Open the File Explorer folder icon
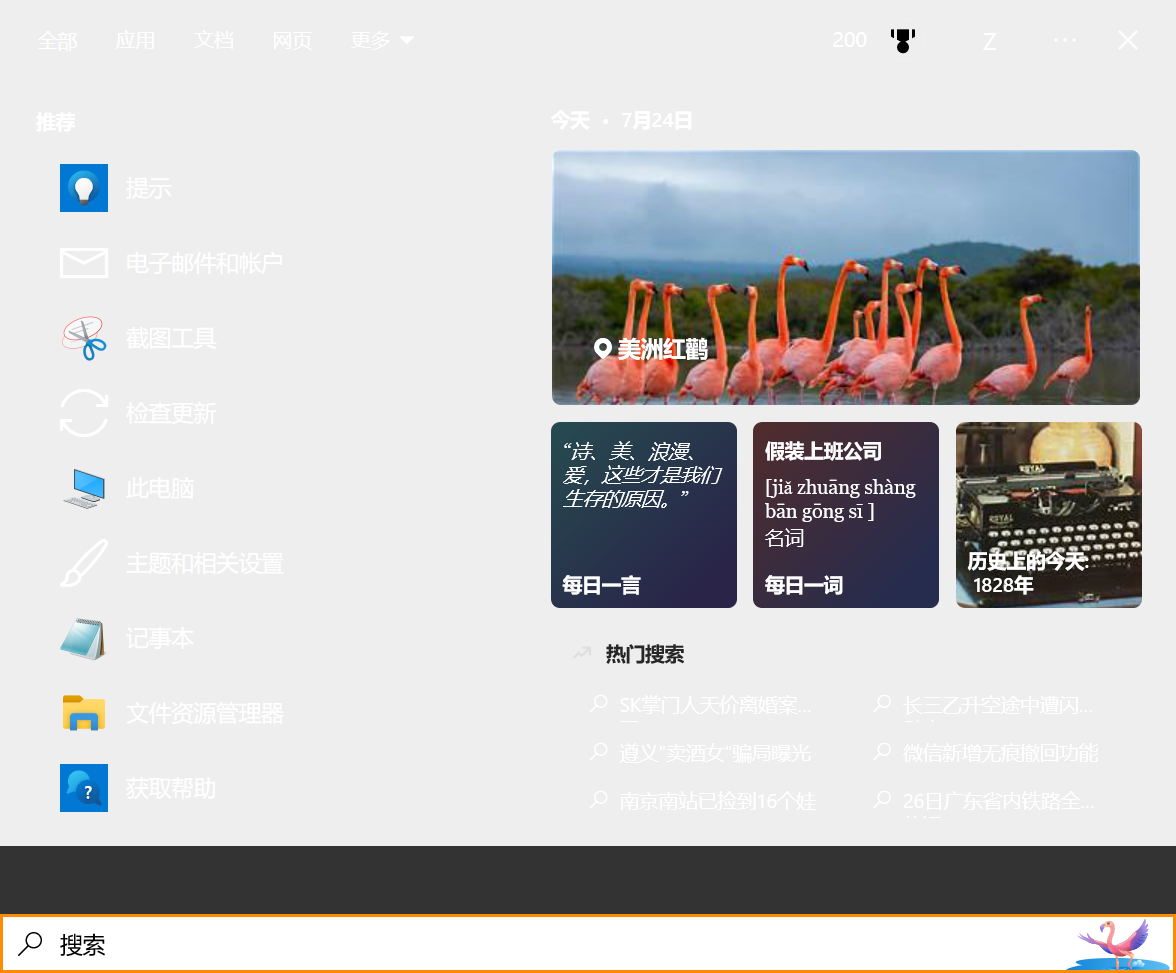 click(x=84, y=713)
